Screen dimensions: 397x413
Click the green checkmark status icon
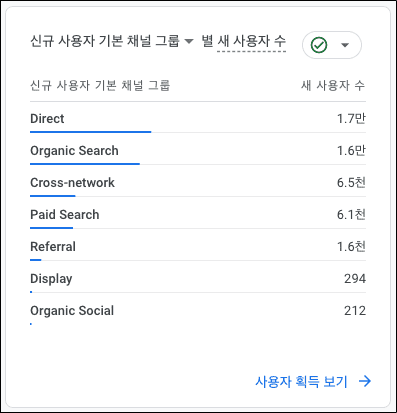(319, 45)
